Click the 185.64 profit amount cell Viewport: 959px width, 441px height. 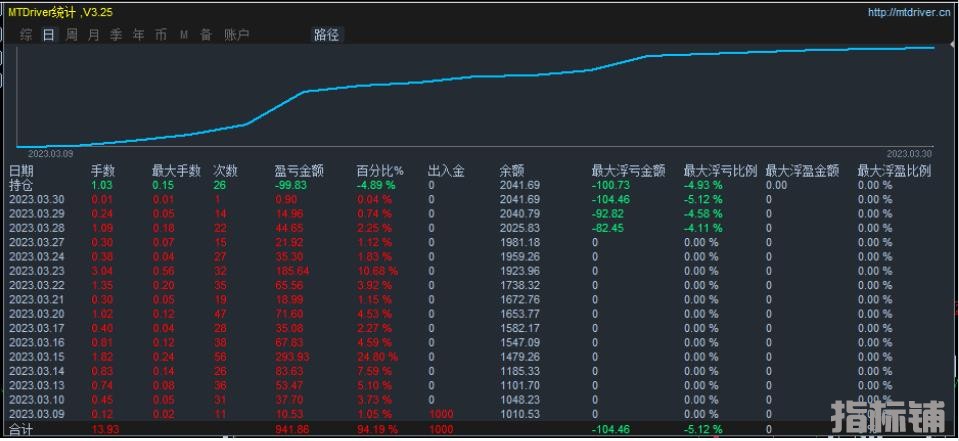click(291, 271)
